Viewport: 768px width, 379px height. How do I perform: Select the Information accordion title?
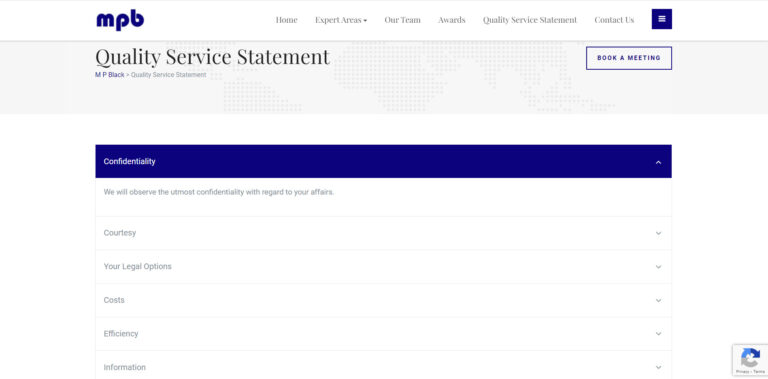tap(124, 367)
